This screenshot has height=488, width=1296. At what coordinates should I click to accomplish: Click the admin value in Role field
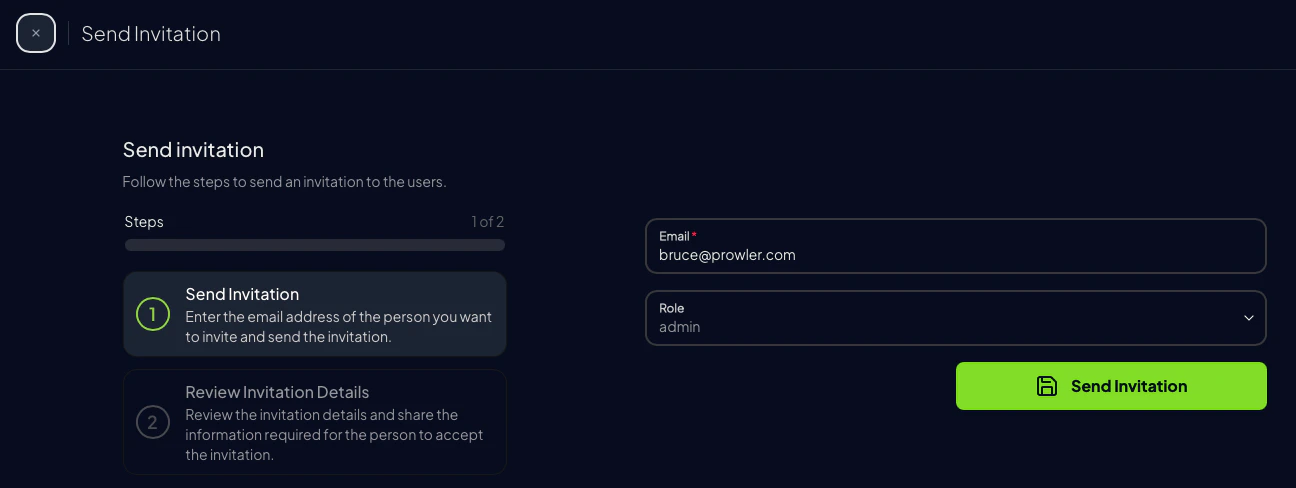[680, 327]
